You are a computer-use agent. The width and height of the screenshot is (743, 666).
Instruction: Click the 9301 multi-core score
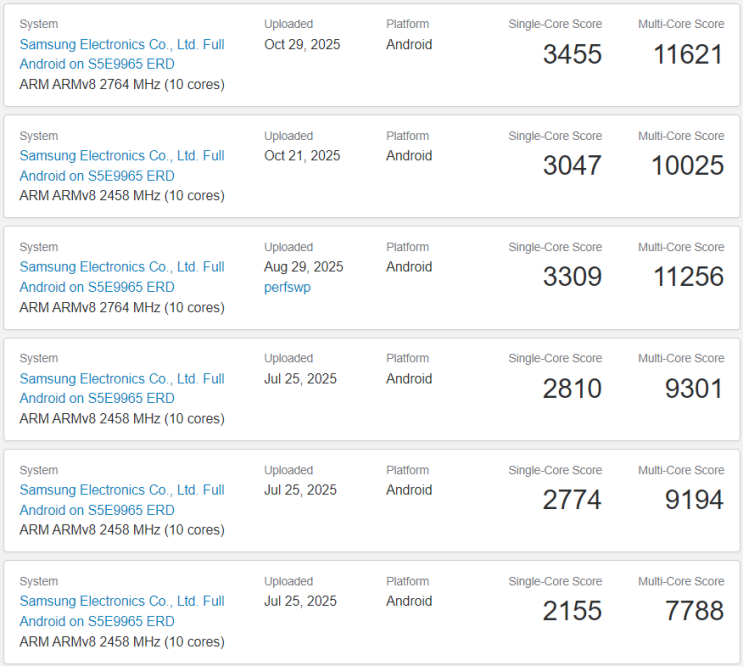coord(694,389)
